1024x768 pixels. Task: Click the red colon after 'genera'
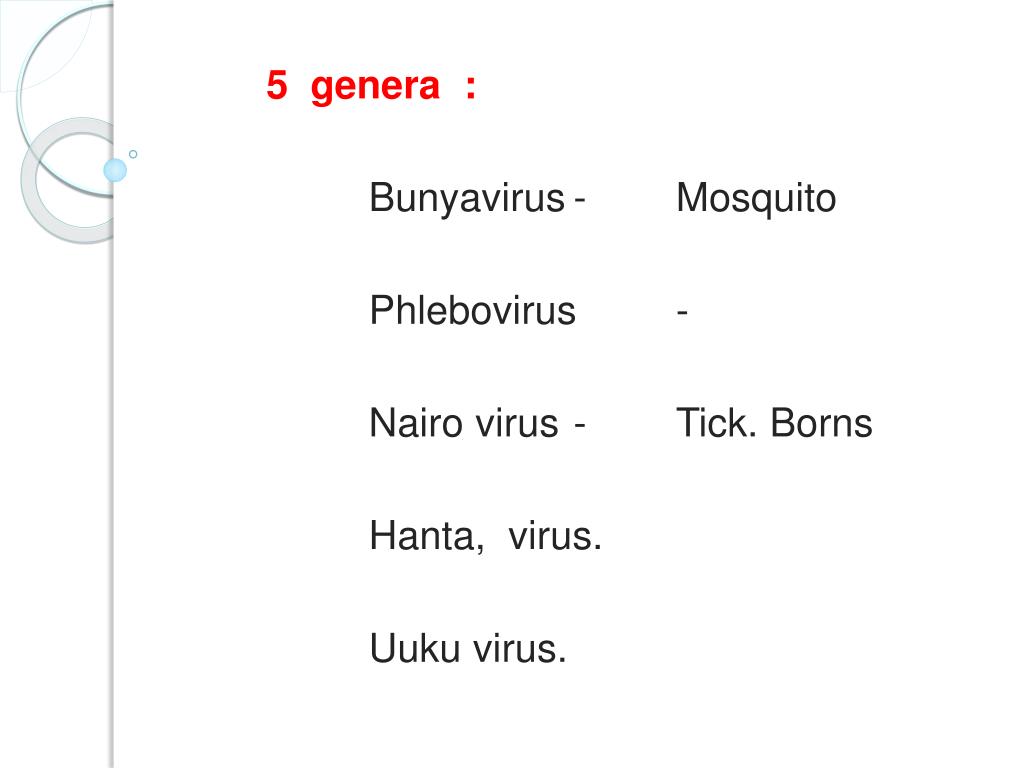point(471,87)
